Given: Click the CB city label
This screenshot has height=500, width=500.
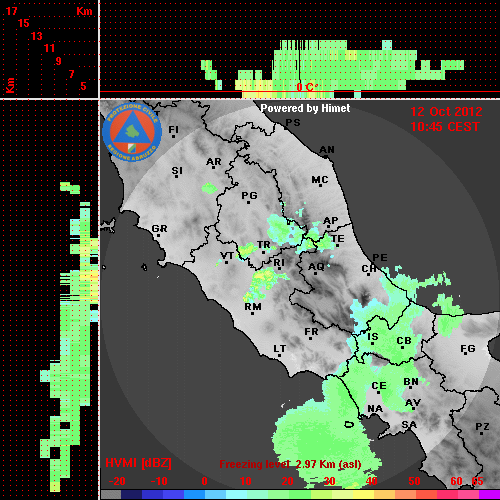Looking at the screenshot, I should point(404,341).
